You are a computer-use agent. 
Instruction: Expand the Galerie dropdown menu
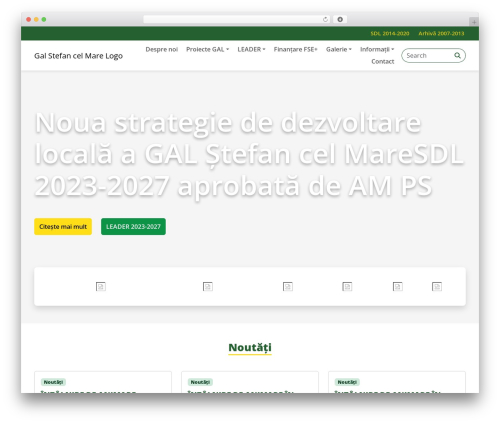pyautogui.click(x=339, y=49)
